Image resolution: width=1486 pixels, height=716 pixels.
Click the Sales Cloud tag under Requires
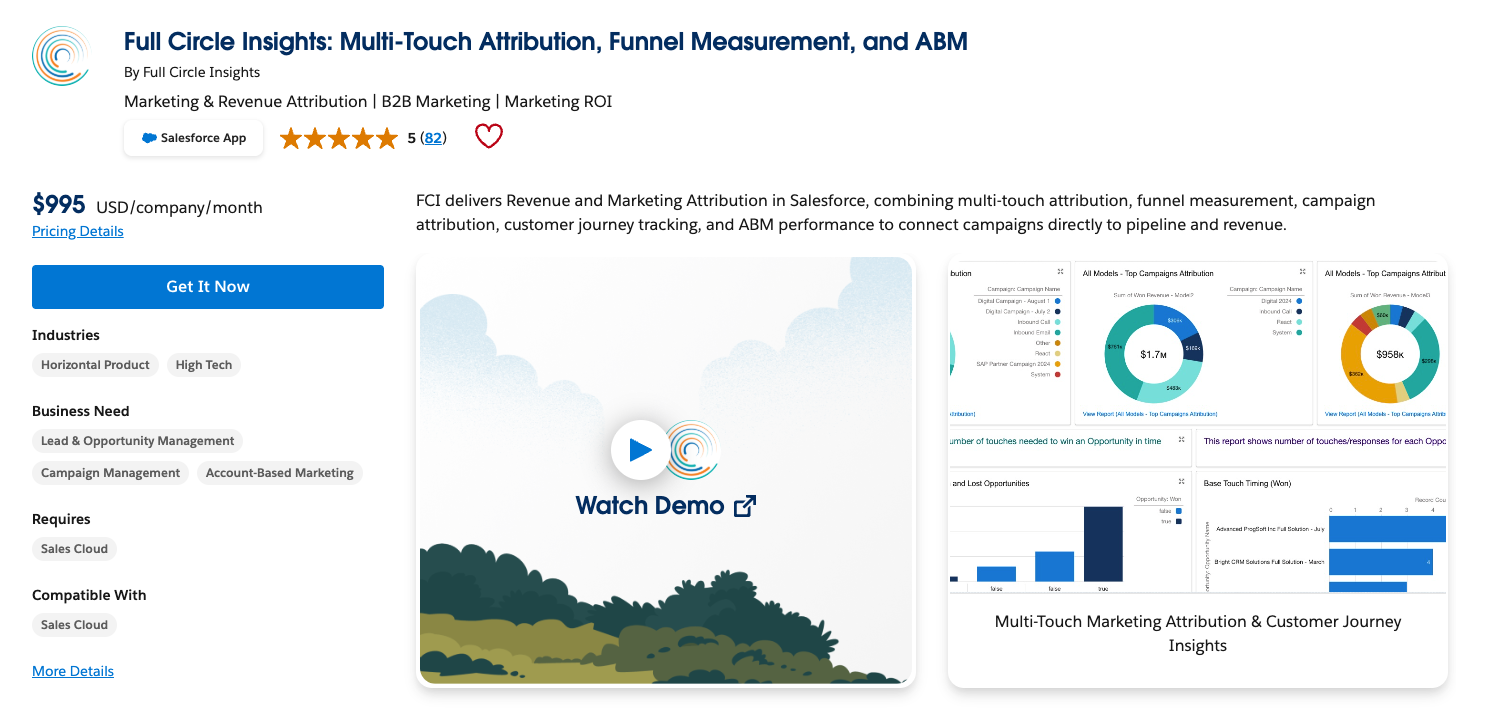click(74, 549)
